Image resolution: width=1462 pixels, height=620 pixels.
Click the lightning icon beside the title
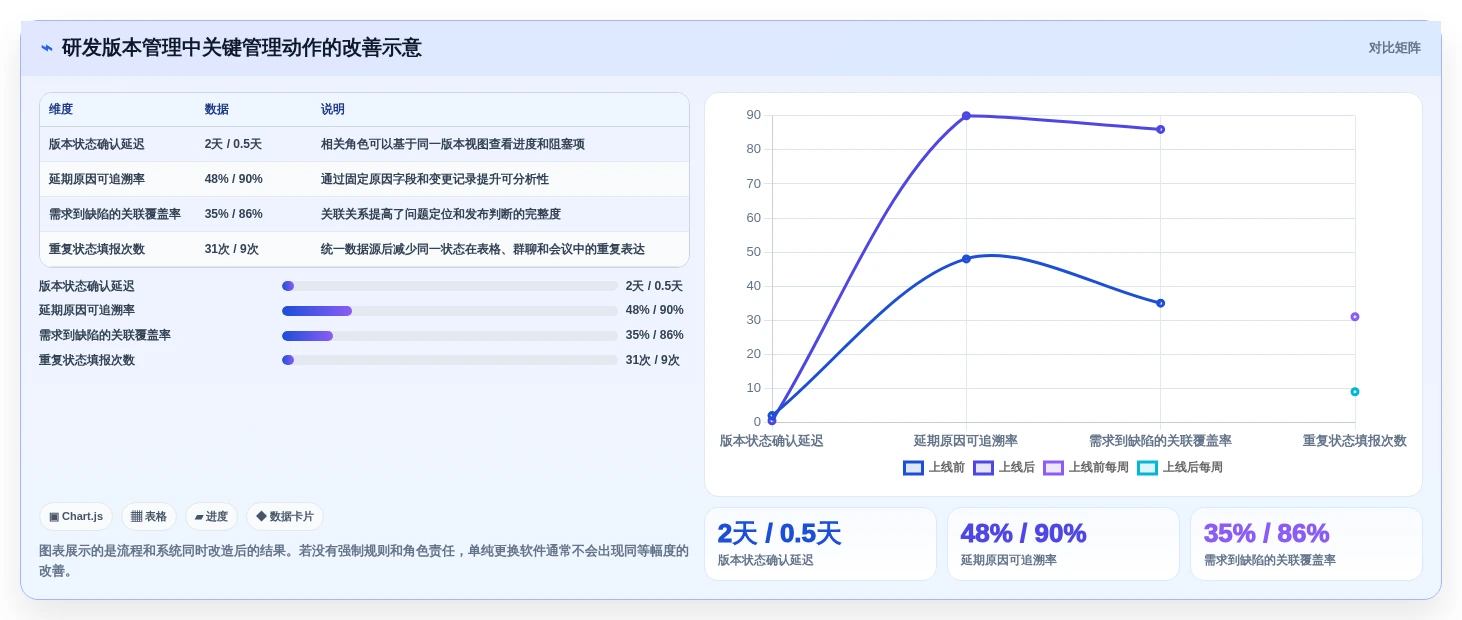coord(46,48)
